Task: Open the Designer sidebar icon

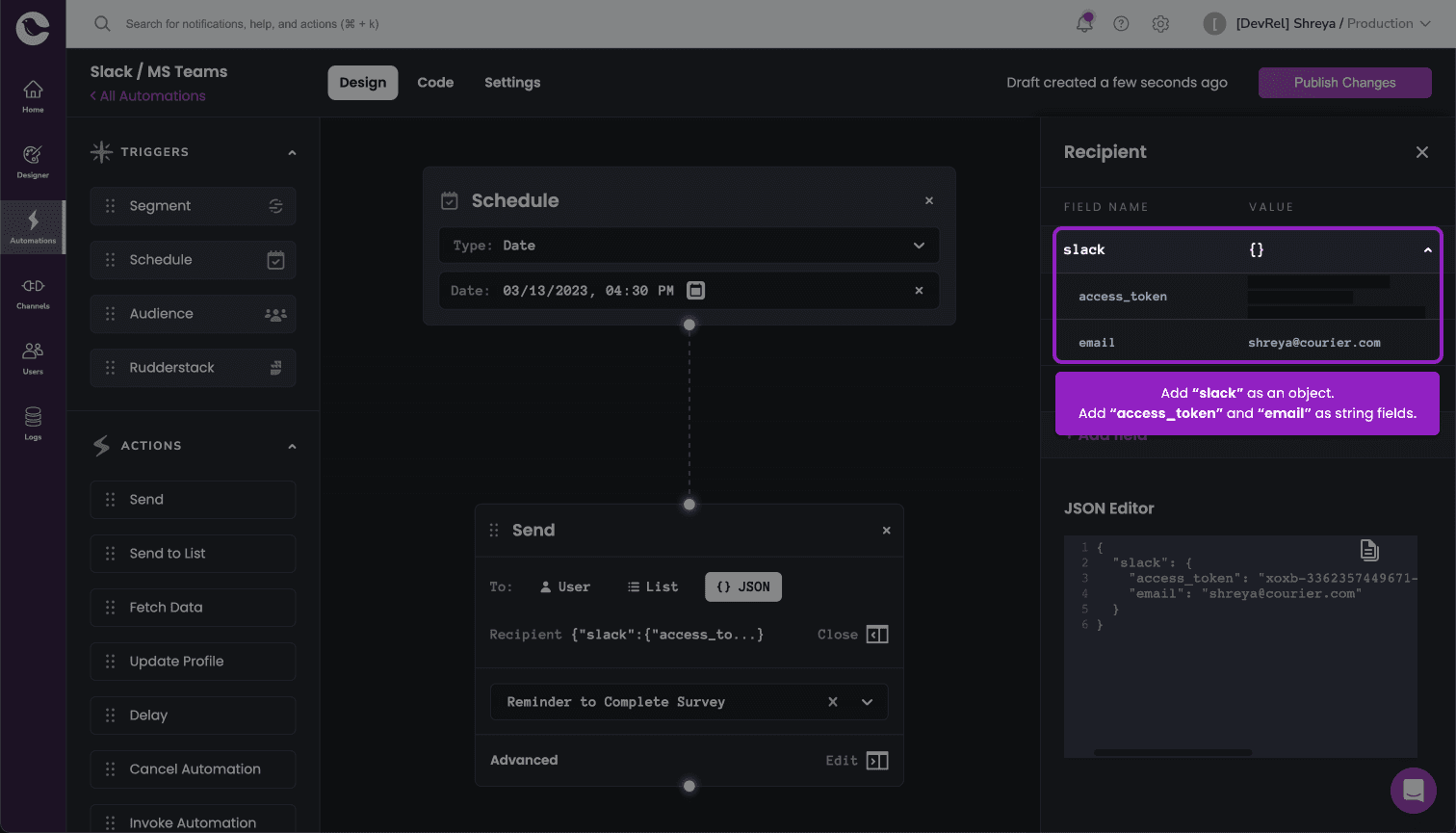Action: [x=33, y=161]
